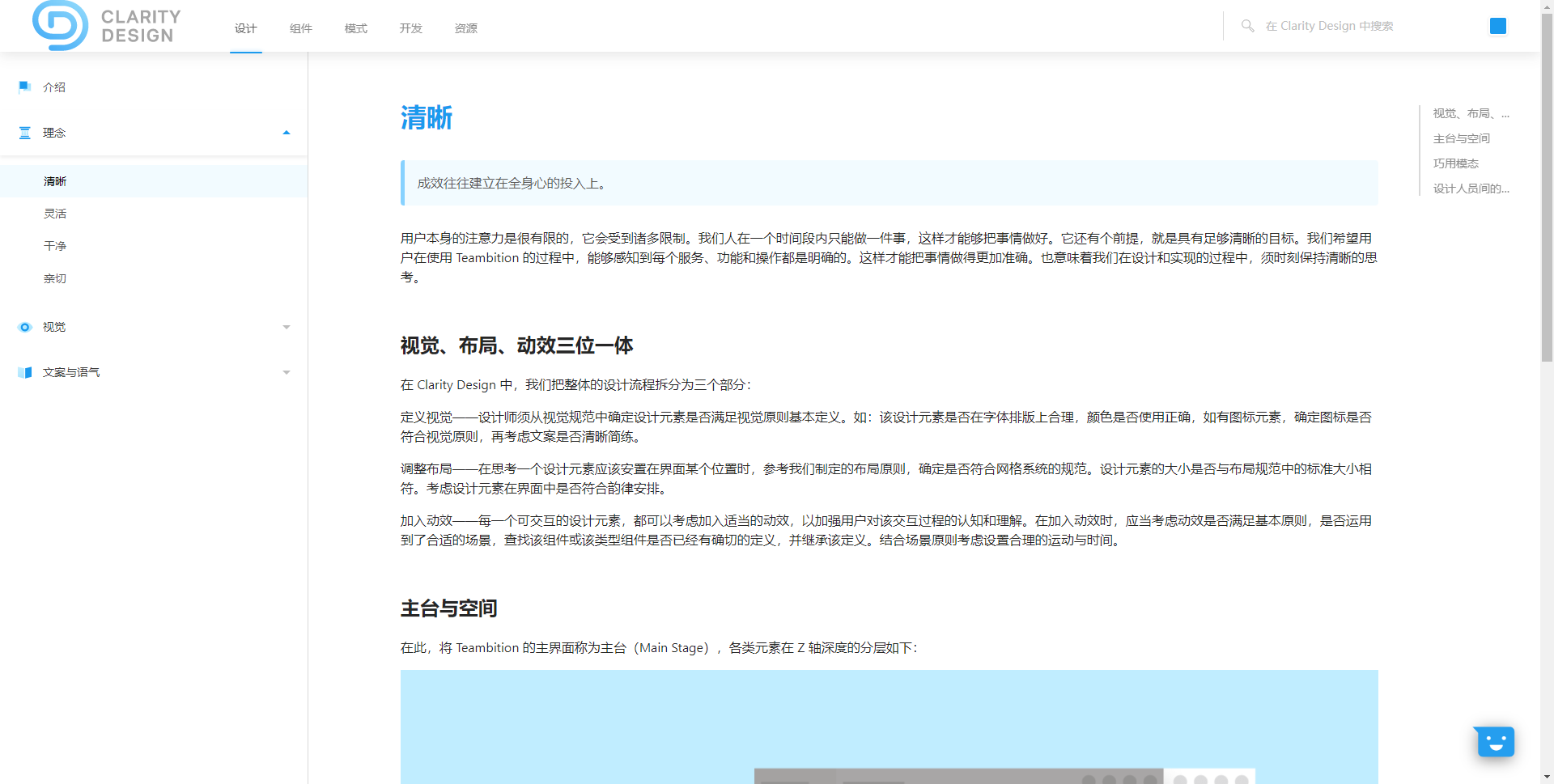Click the blue square icon in header

tap(1497, 26)
